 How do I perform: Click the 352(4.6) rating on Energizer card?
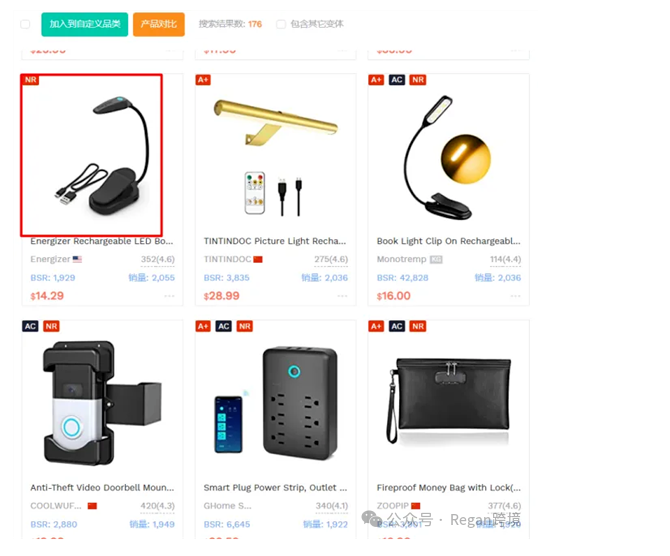click(158, 259)
